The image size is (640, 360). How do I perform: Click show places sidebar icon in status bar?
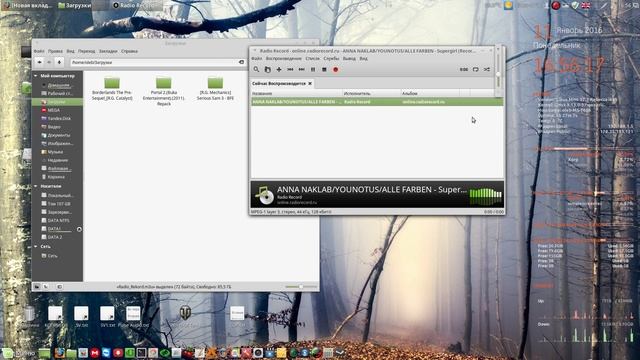[37, 287]
